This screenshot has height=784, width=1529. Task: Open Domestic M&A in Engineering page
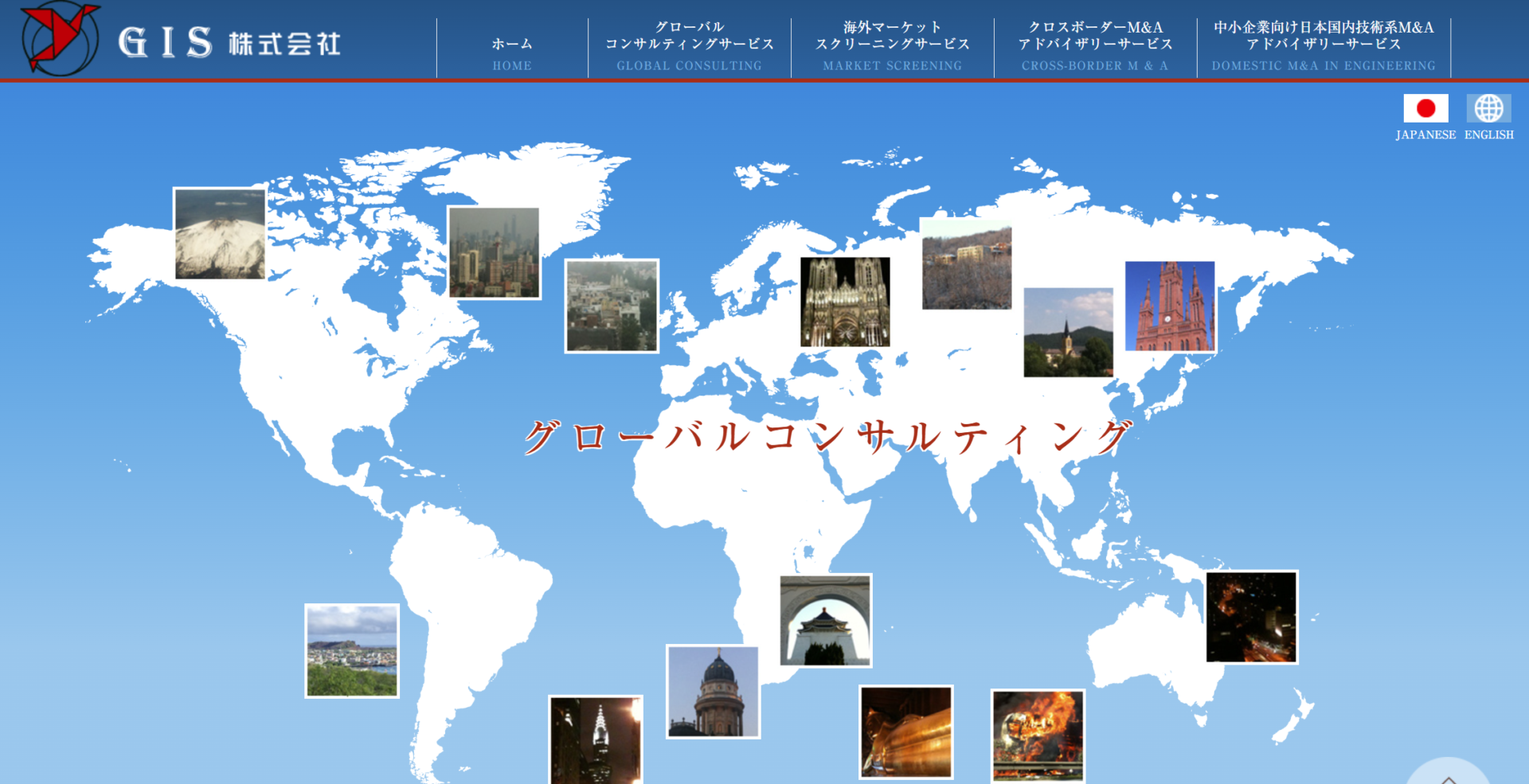(1324, 48)
